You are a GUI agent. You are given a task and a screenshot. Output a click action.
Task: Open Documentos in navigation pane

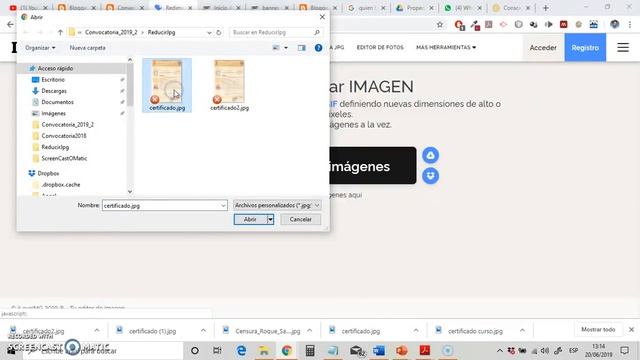tap(58, 102)
